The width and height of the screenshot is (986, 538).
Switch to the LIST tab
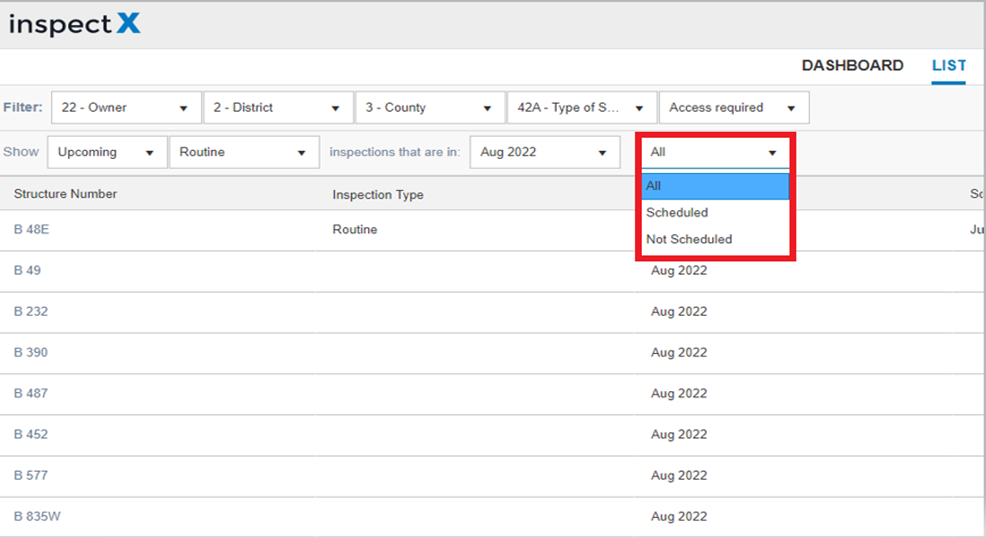(x=948, y=65)
